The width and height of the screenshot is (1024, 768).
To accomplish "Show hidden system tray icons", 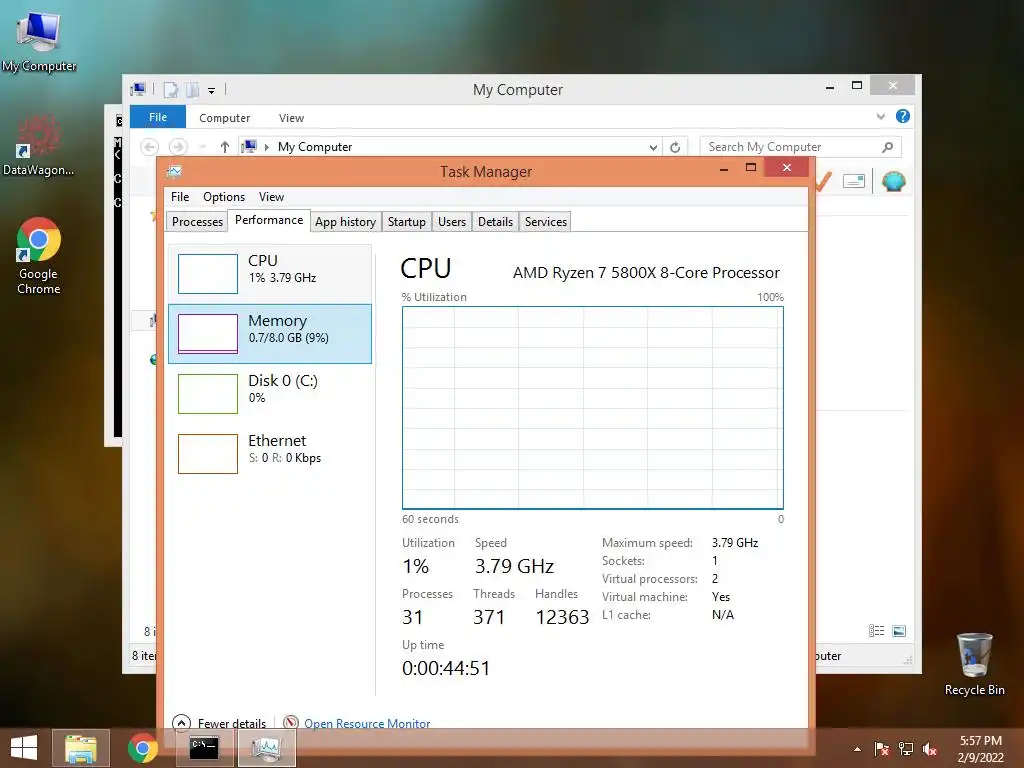I will coord(857,749).
